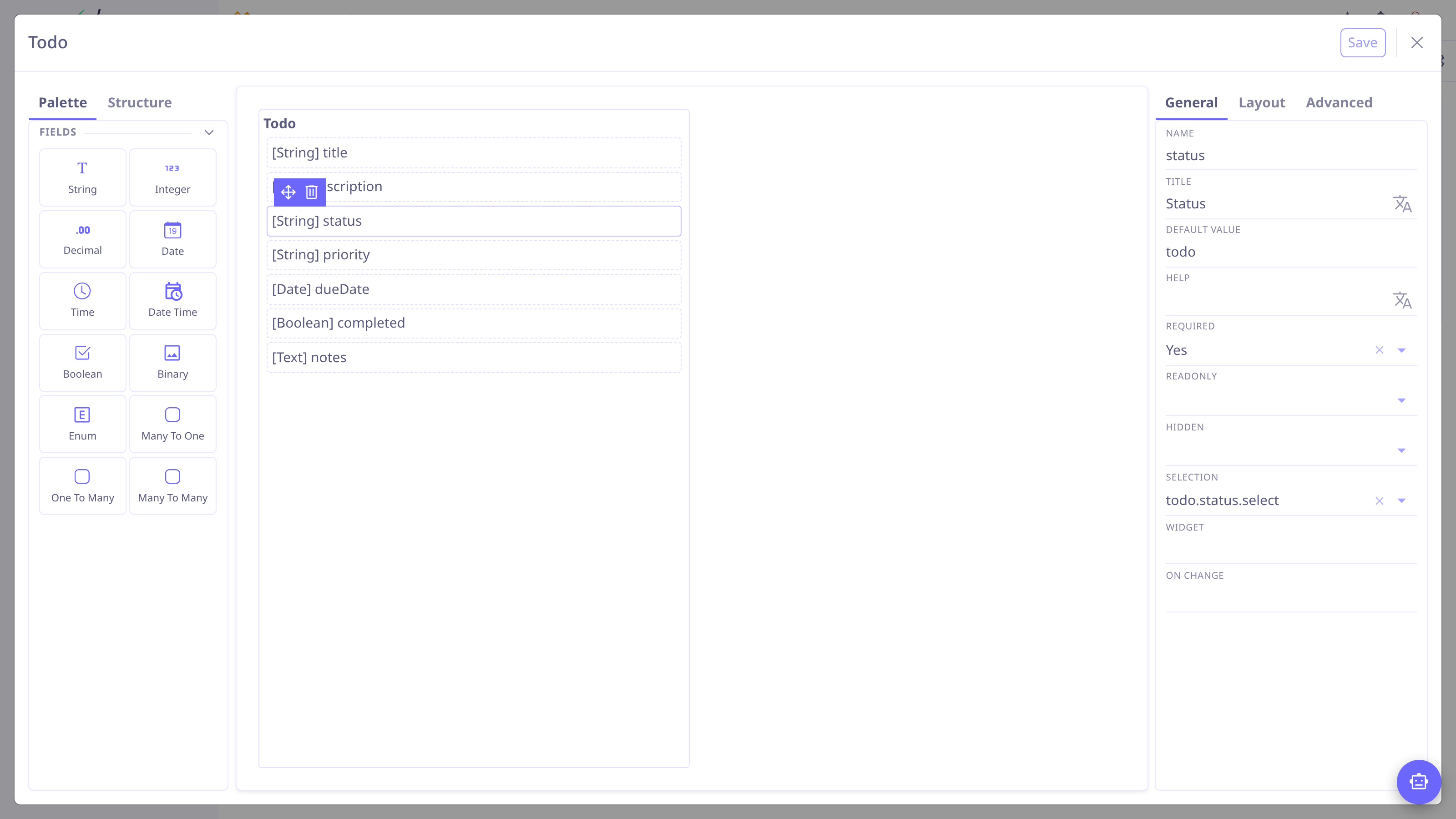Select the [Date] dueDate field

click(474, 289)
